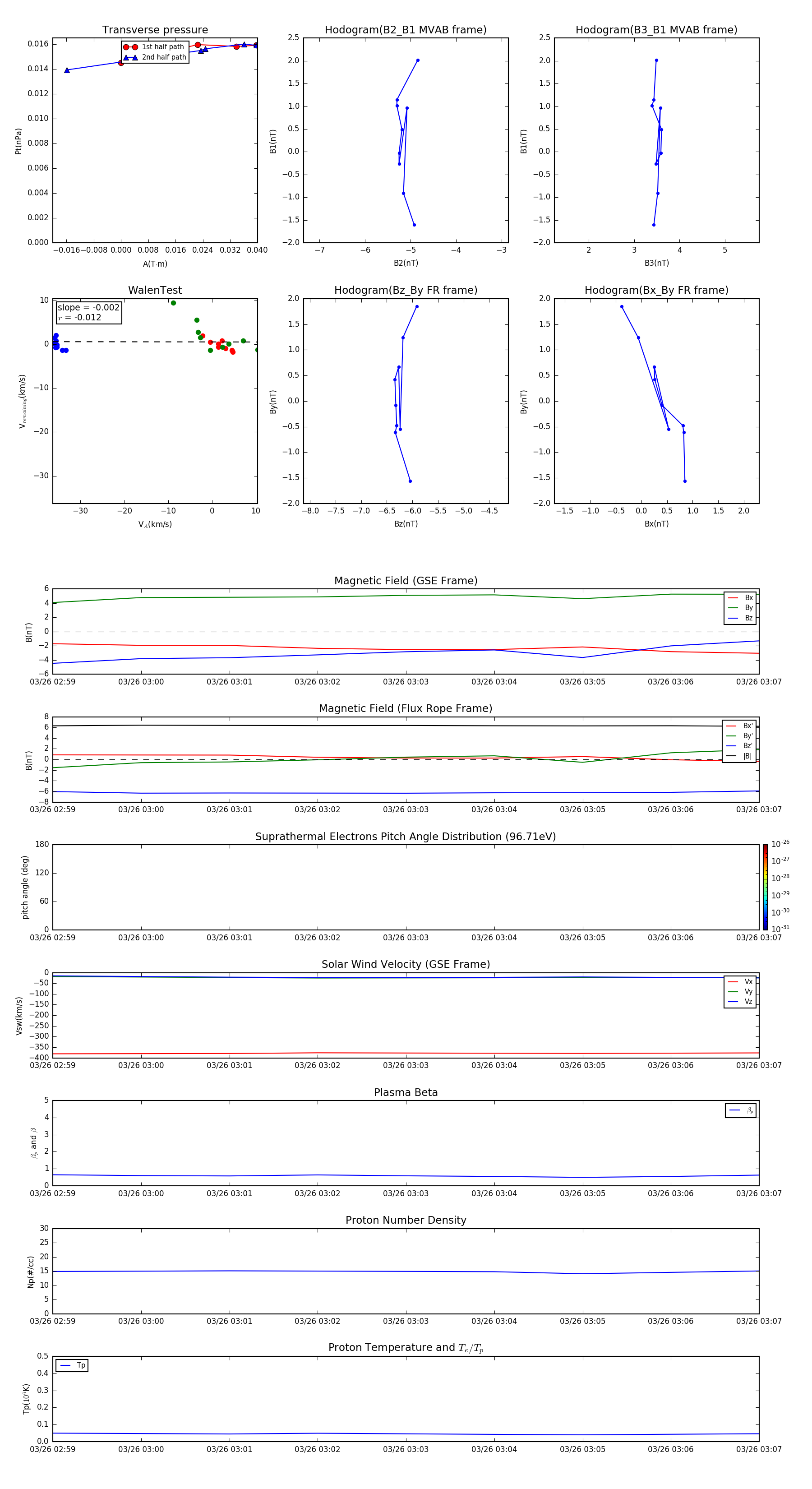Click the Transverse pressure plot title
Image resolution: width=812 pixels, height=1489 pixels.
point(155,30)
